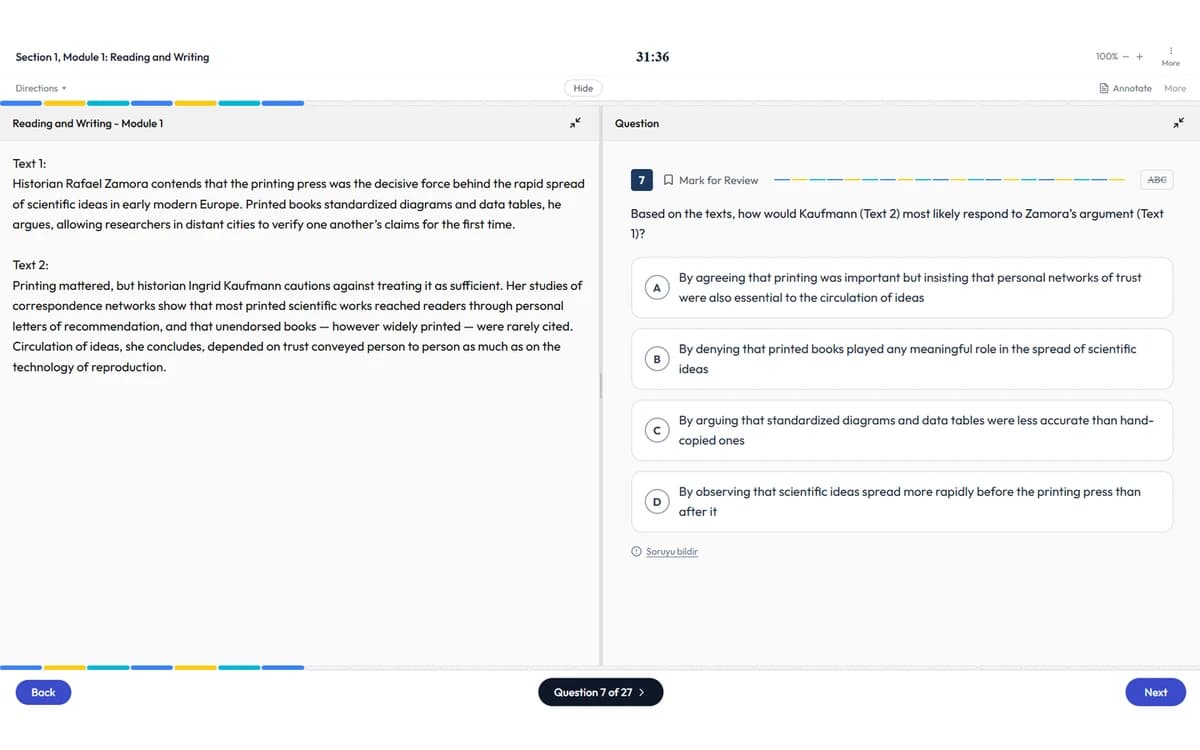Image resolution: width=1200 pixels, height=750 pixels.
Task: Open the three-dot More menu above Annotate
Action: (1170, 56)
